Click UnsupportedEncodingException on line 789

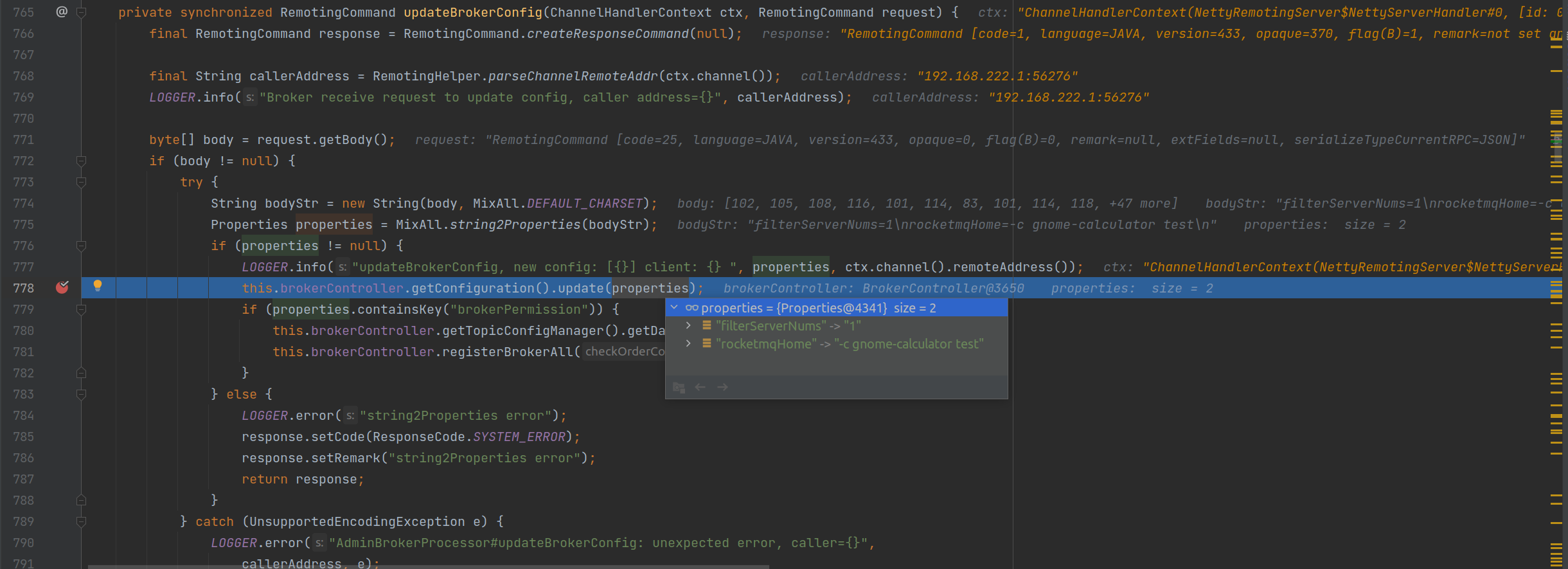click(x=357, y=521)
